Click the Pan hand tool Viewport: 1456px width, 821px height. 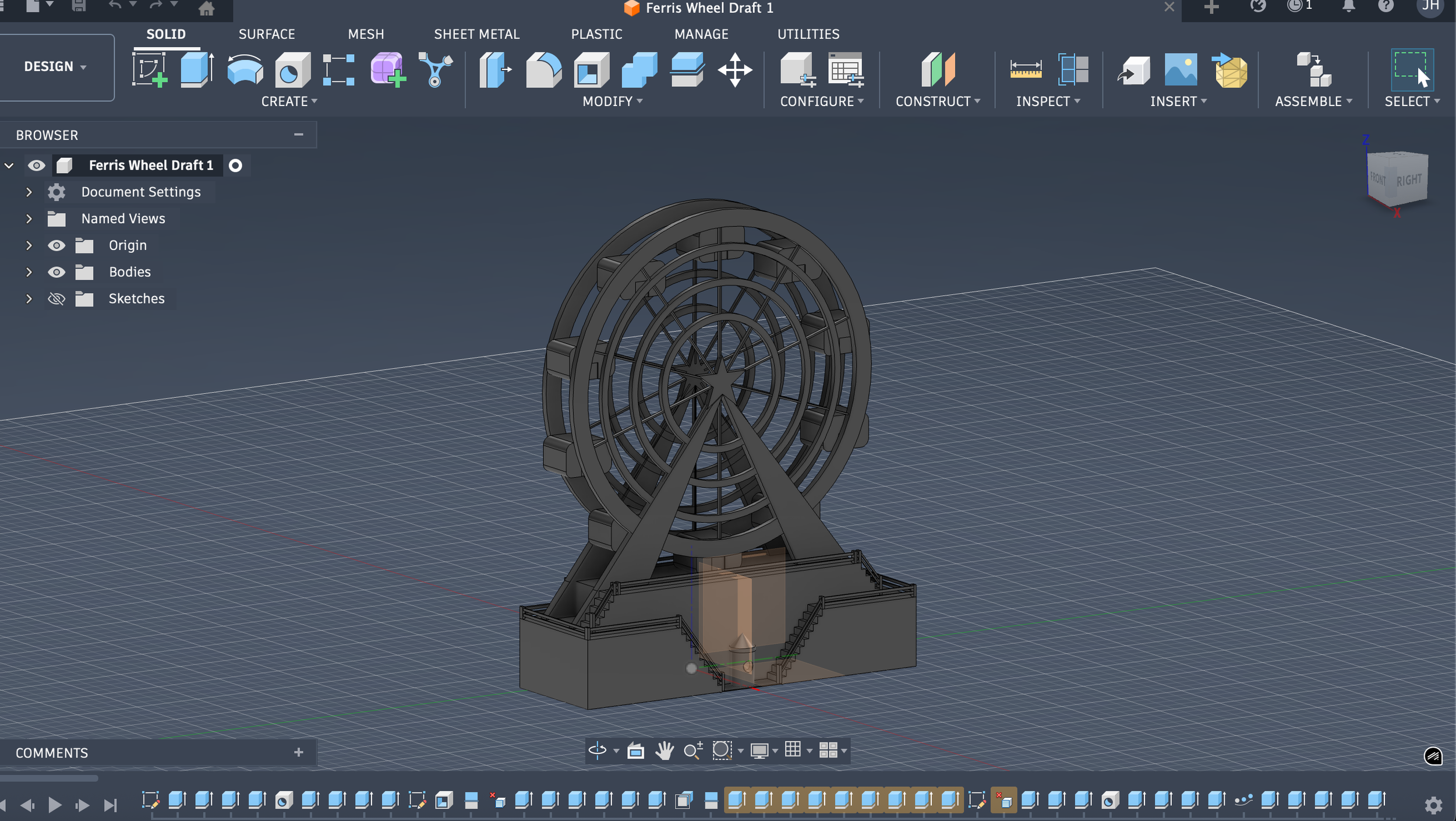click(x=664, y=750)
